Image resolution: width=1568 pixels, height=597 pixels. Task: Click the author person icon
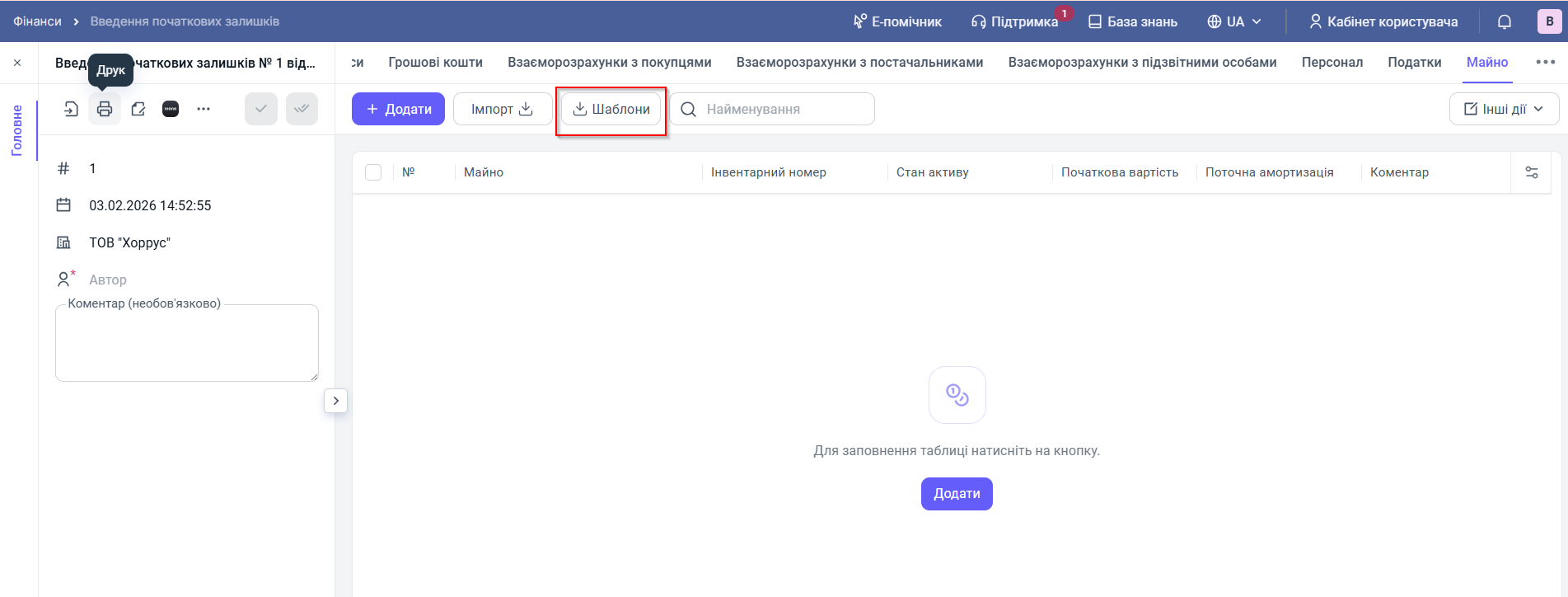click(63, 280)
